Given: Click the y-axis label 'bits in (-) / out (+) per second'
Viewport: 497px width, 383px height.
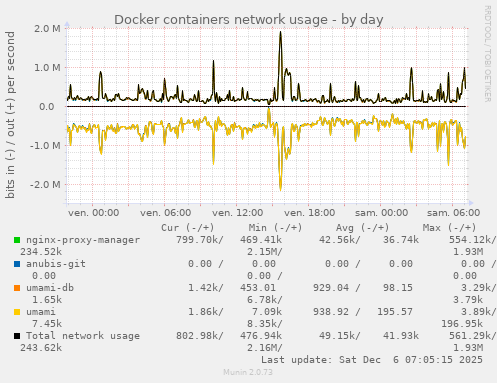Looking at the screenshot, I should [x=10, y=115].
